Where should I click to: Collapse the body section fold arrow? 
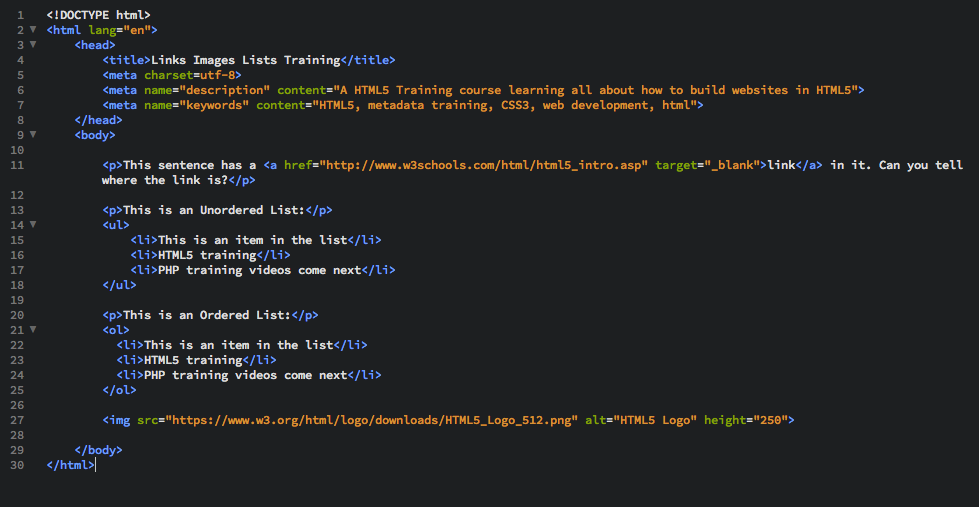point(33,135)
